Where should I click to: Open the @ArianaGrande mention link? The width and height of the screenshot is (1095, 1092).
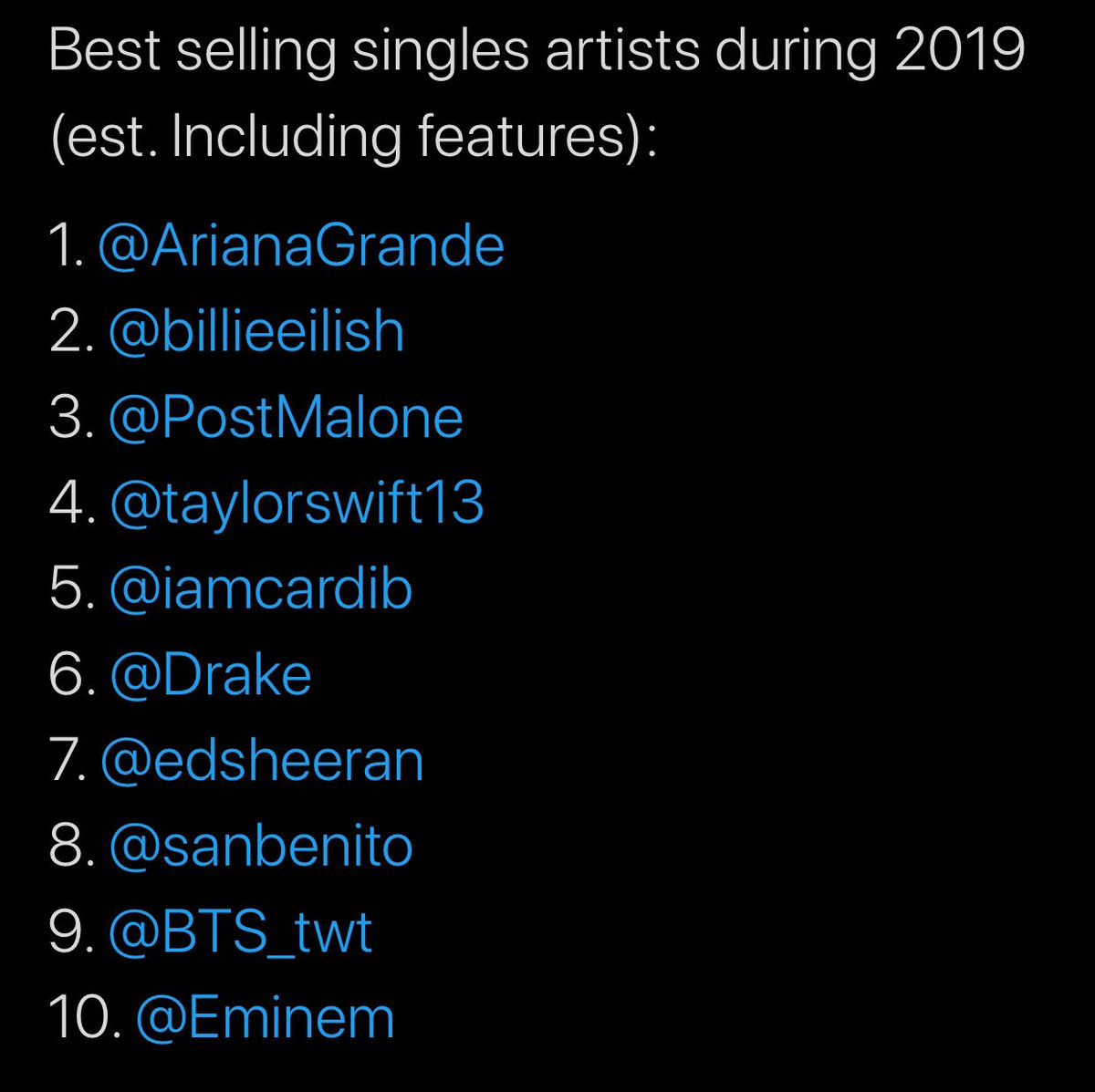coord(300,247)
